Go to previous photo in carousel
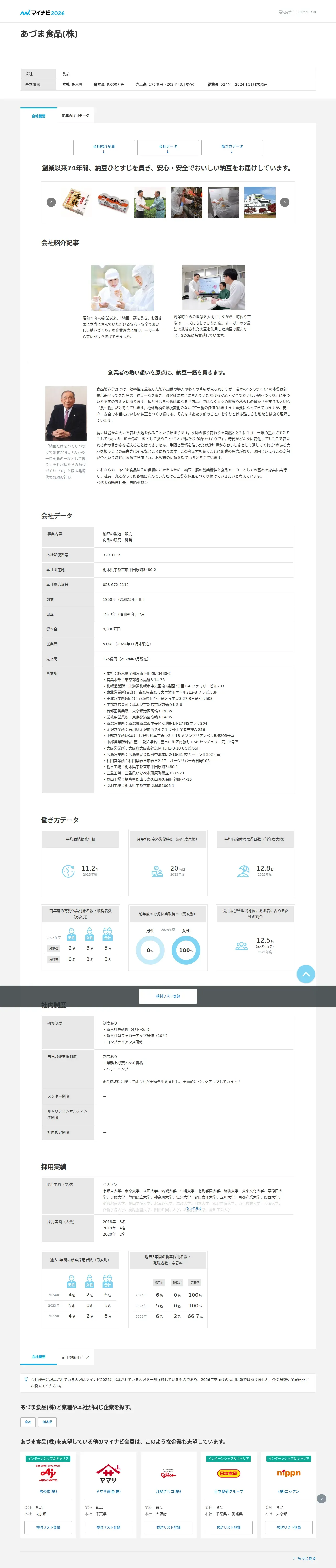The height and width of the screenshot is (1568, 336). (51, 202)
